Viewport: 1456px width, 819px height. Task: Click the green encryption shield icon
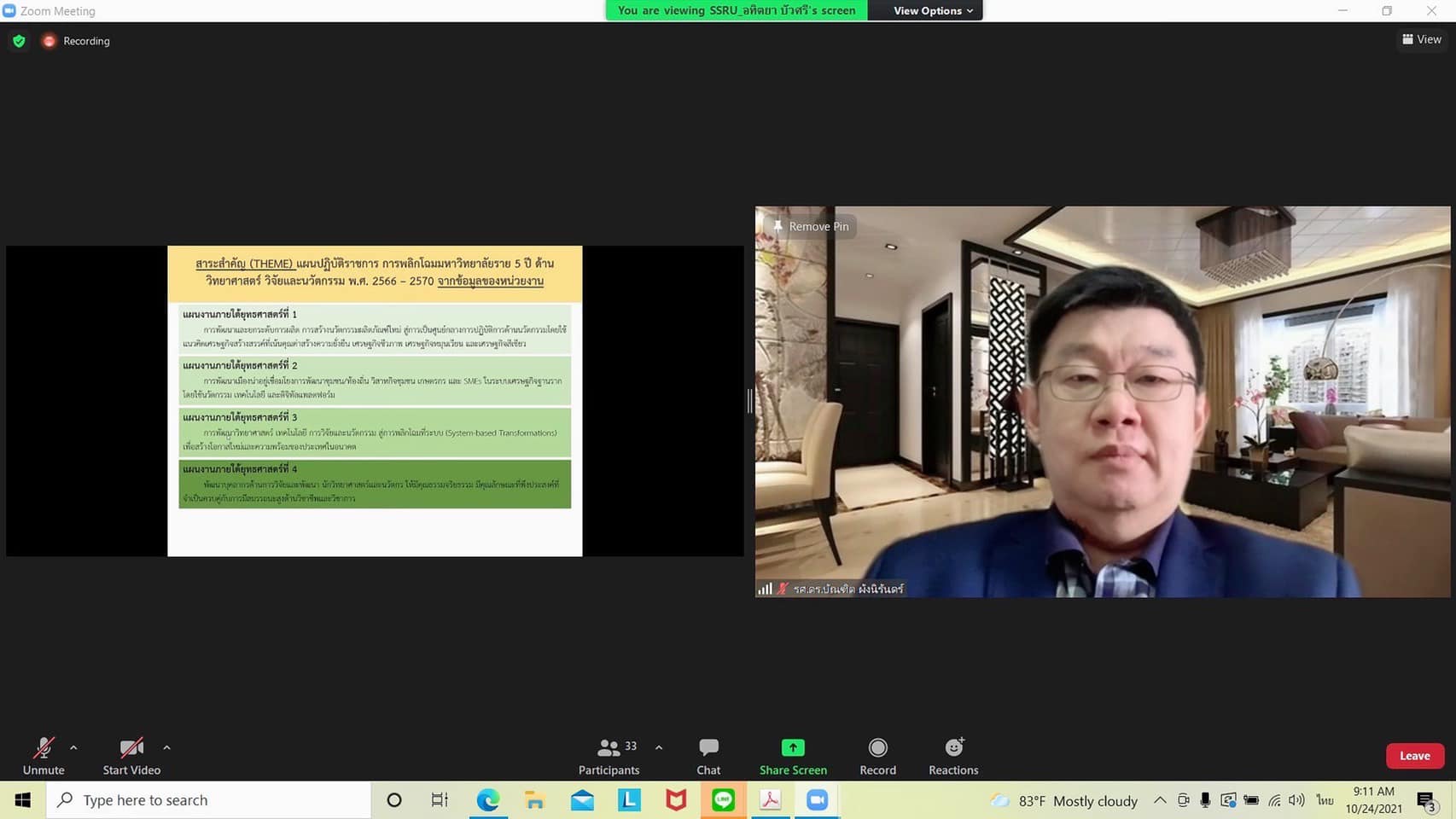click(19, 41)
